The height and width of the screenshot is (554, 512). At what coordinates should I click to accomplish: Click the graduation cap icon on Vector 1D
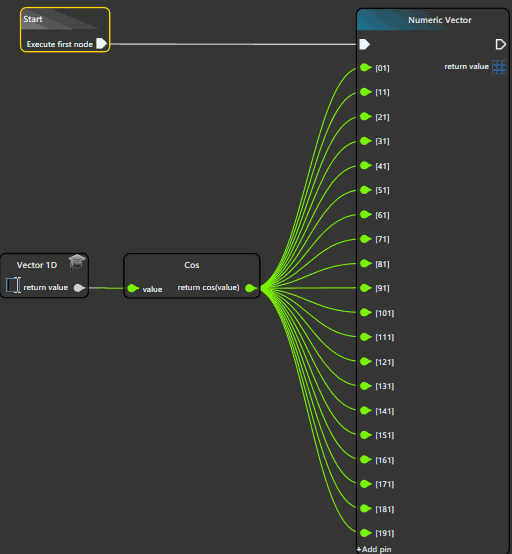(x=77, y=262)
